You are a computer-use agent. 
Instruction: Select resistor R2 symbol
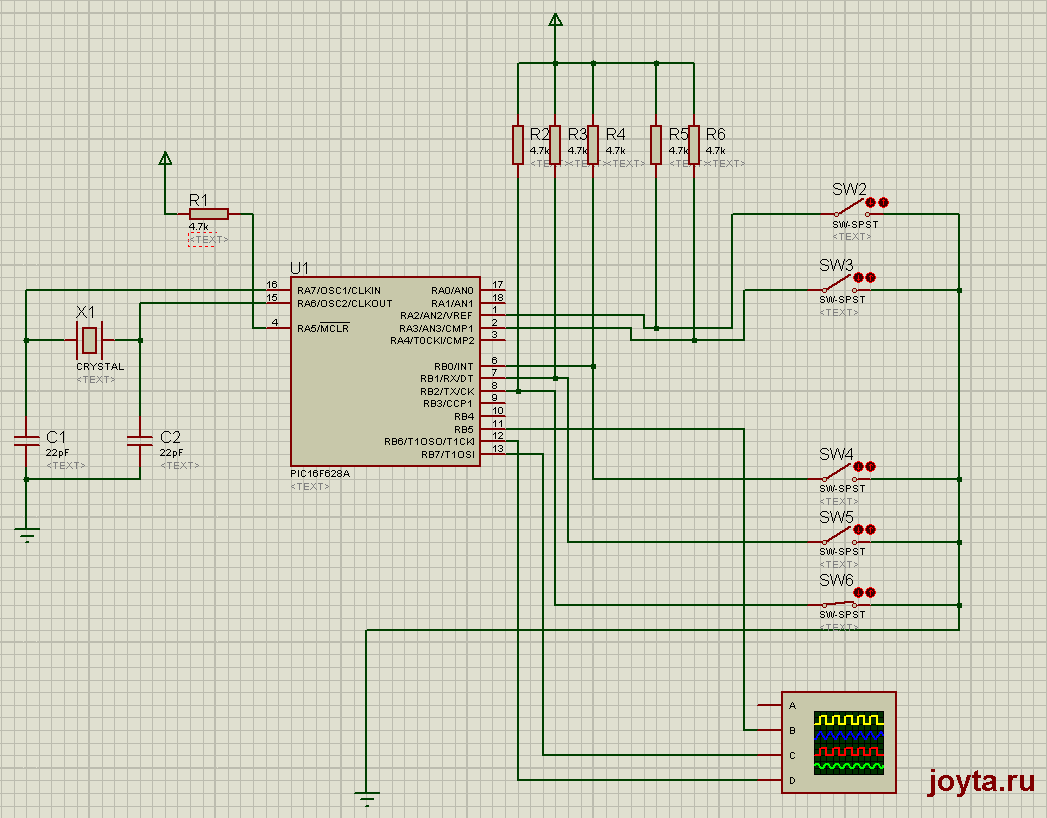(x=518, y=144)
